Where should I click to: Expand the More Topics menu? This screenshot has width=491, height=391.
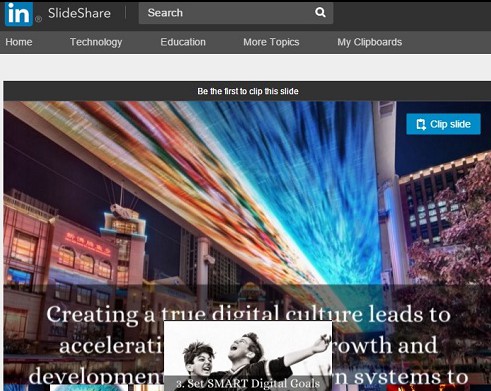tap(271, 42)
